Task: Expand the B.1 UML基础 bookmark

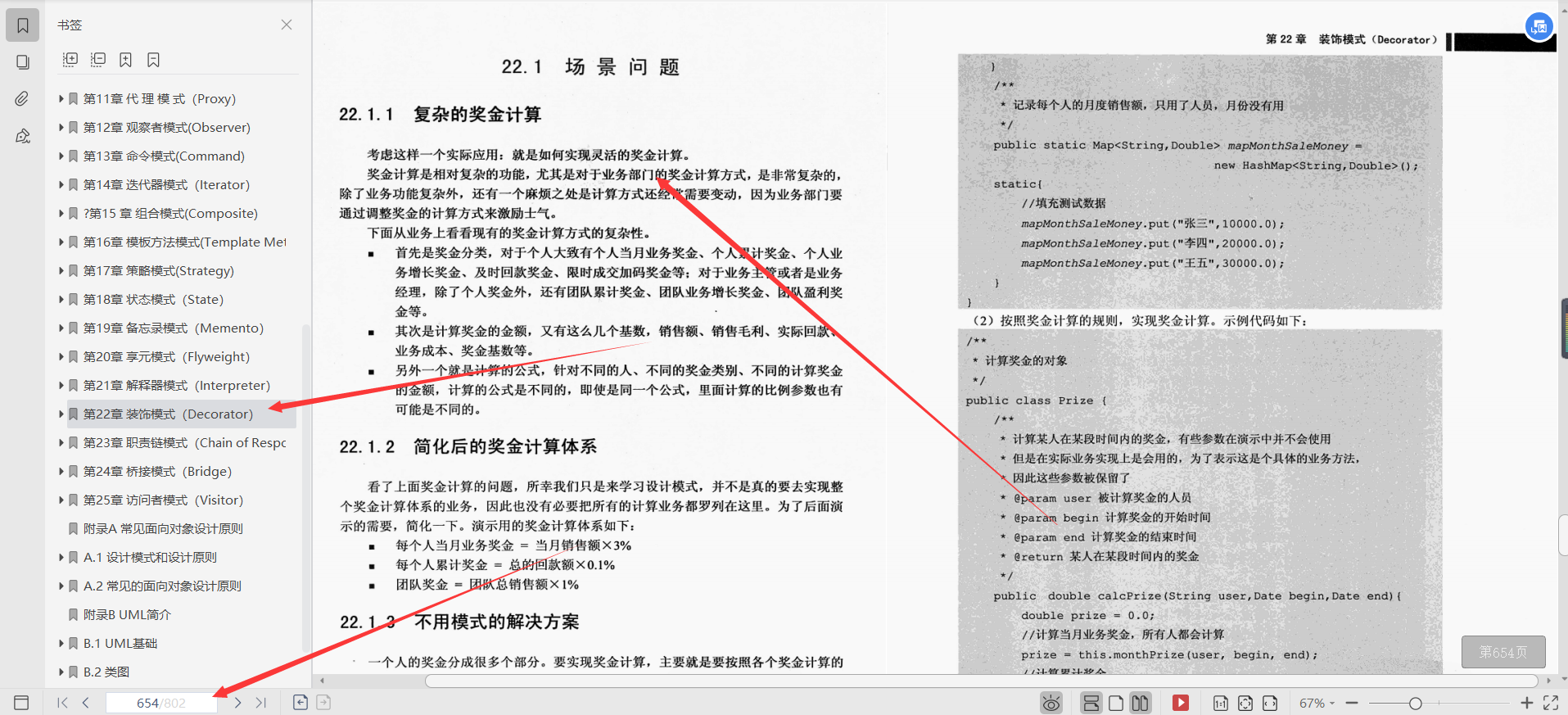Action: [61, 643]
